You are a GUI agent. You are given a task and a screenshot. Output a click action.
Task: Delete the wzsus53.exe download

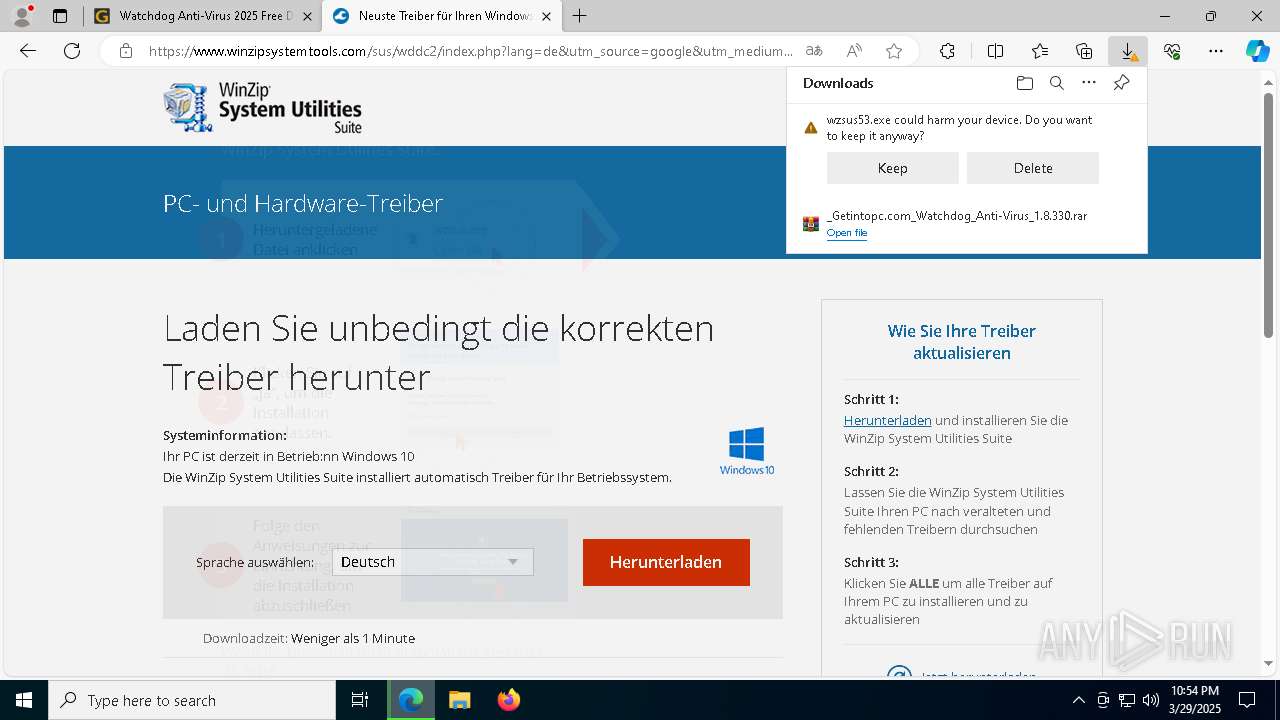pos(1033,168)
